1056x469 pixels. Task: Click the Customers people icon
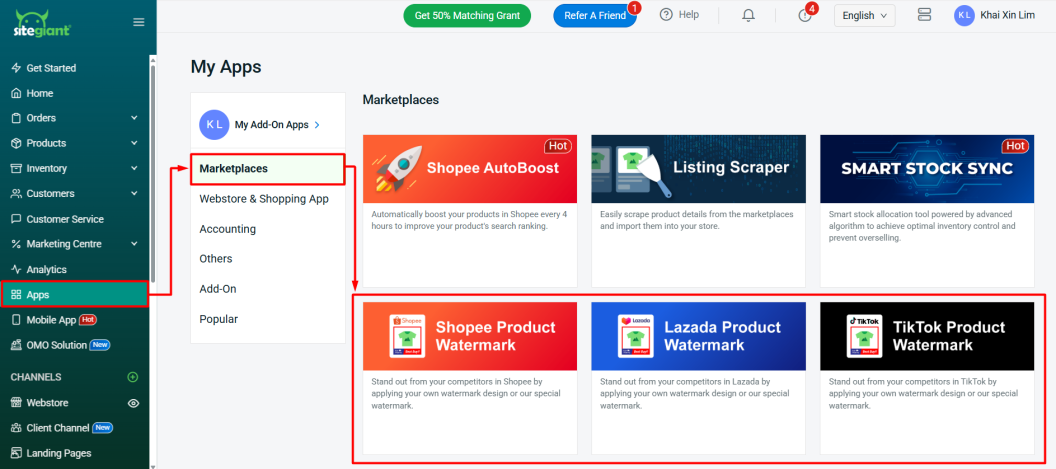pyautogui.click(x=17, y=193)
